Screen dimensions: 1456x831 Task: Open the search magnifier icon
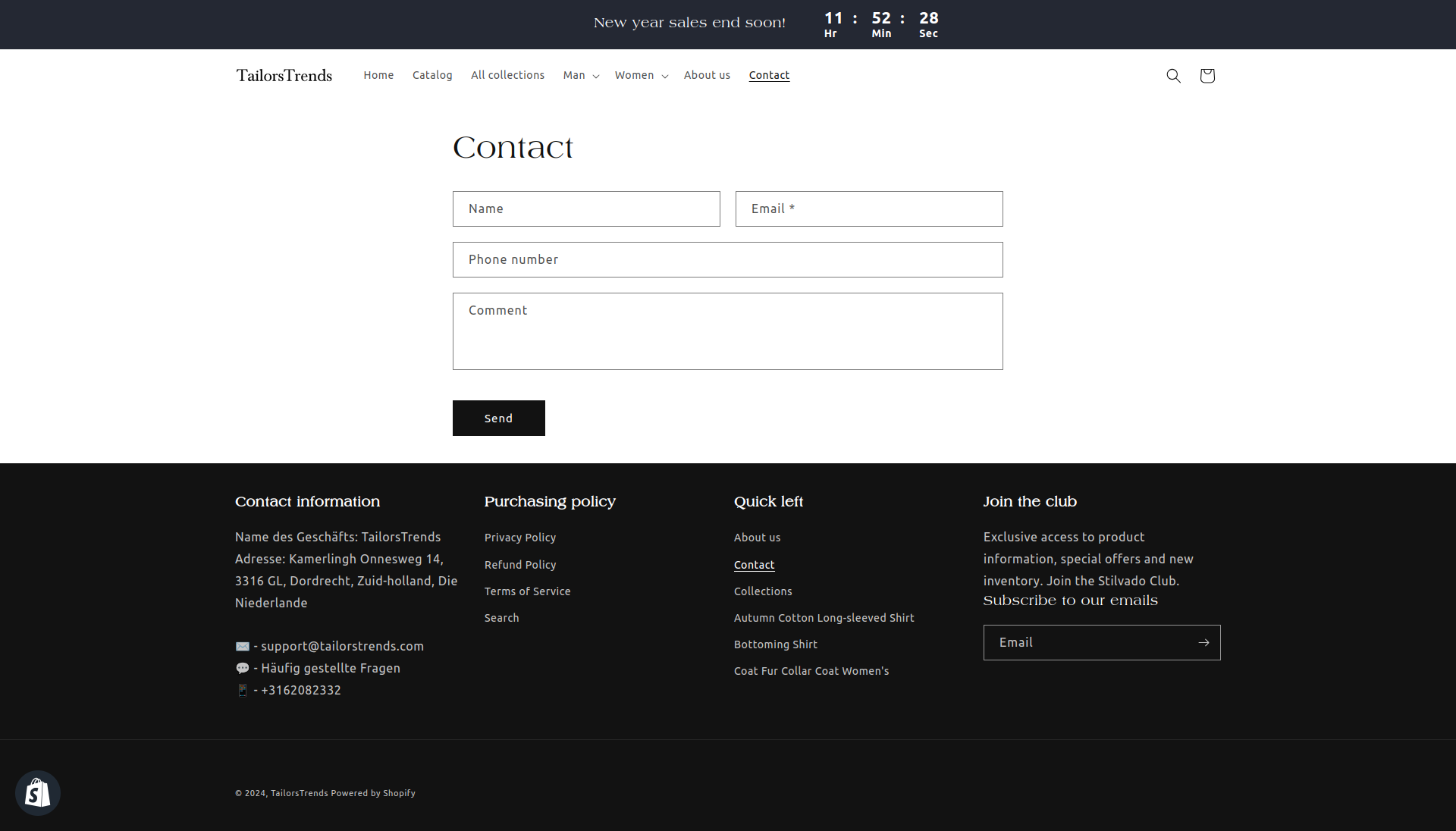[1173, 76]
